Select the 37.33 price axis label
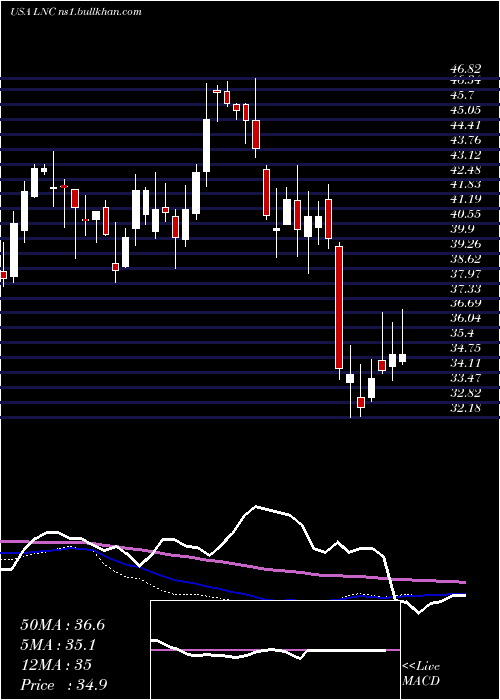500x700 pixels. coord(466,288)
